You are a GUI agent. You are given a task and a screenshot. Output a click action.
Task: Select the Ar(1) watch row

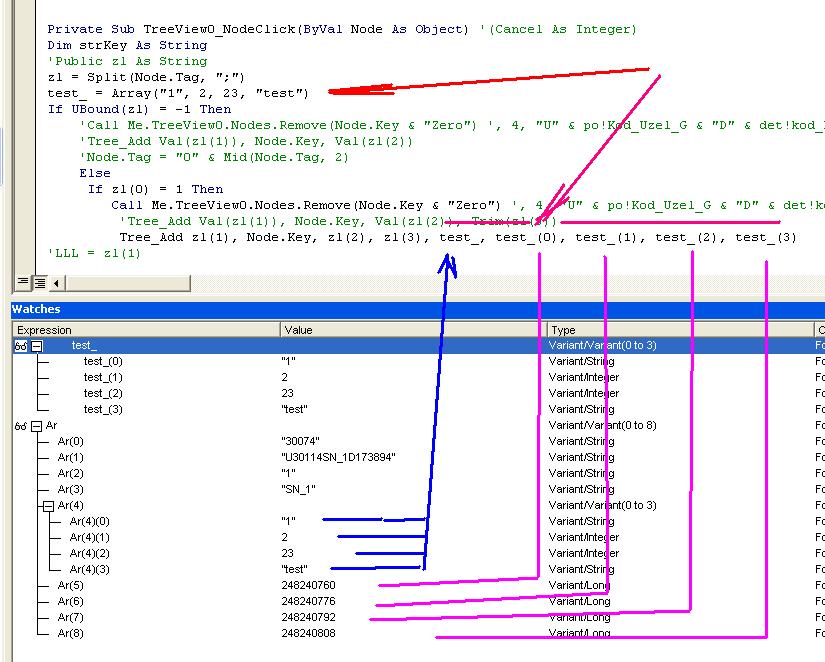coord(418,457)
